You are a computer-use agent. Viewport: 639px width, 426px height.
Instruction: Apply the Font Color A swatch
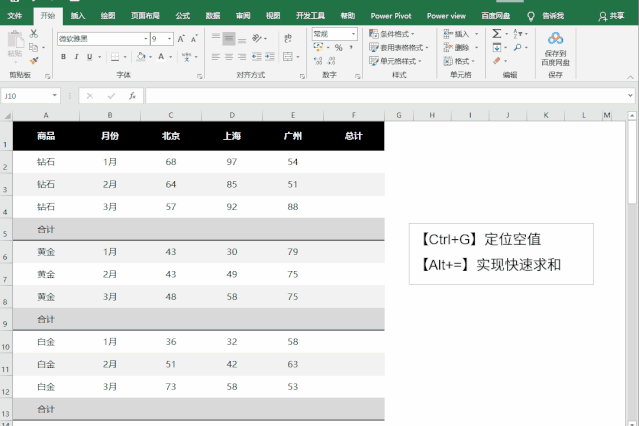(x=161, y=57)
